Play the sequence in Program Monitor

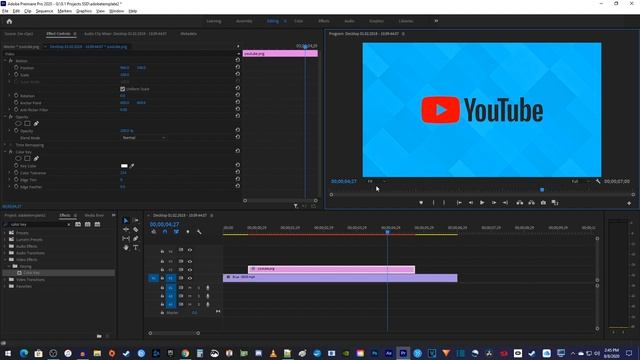(482, 203)
